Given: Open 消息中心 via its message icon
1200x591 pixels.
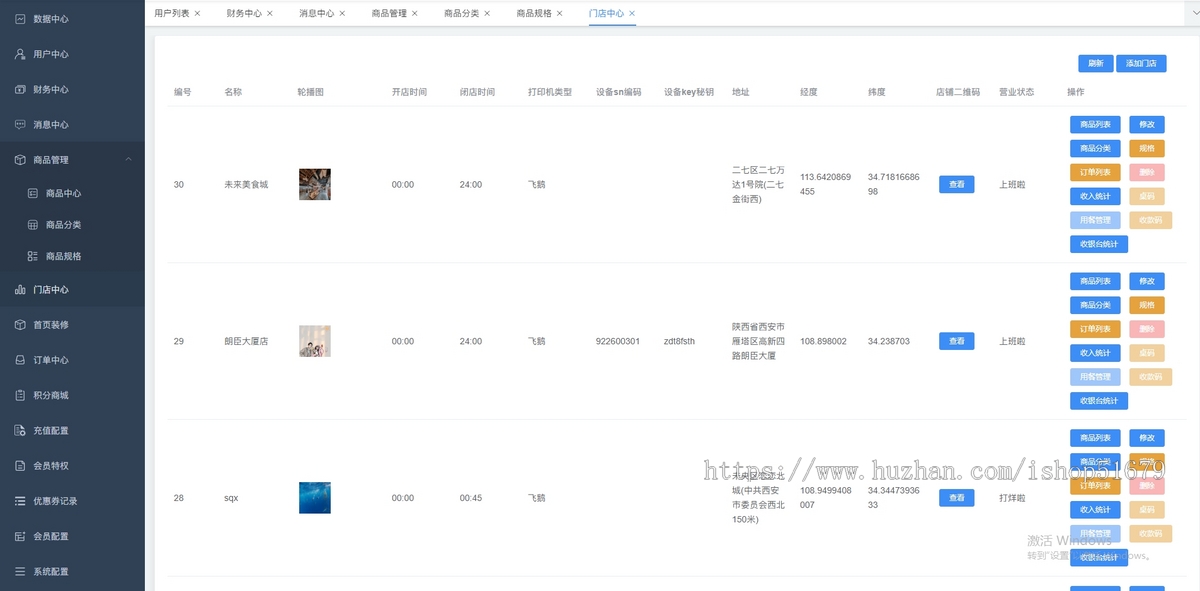Looking at the screenshot, I should [x=20, y=125].
